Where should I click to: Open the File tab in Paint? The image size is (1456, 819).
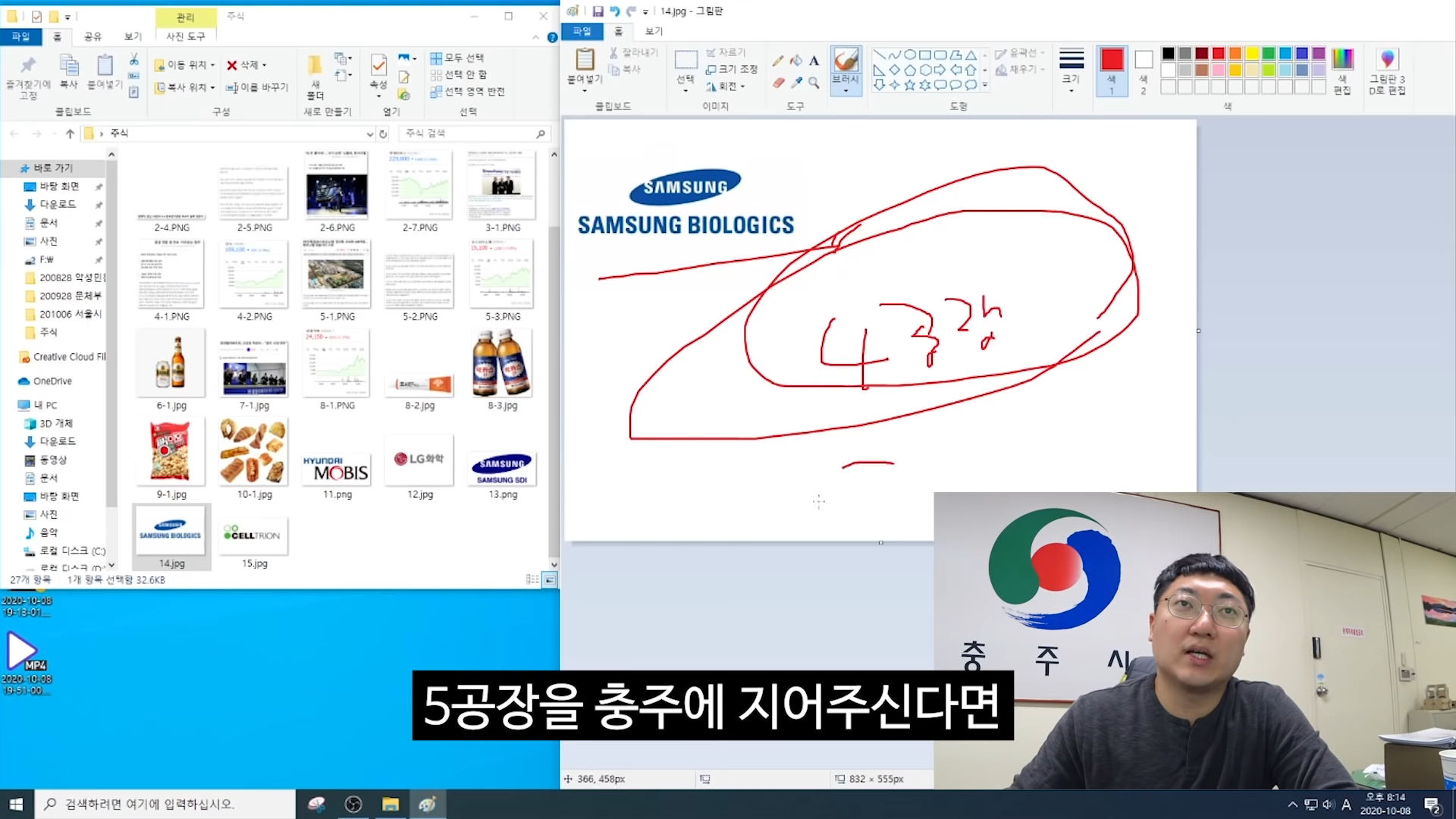(x=582, y=31)
